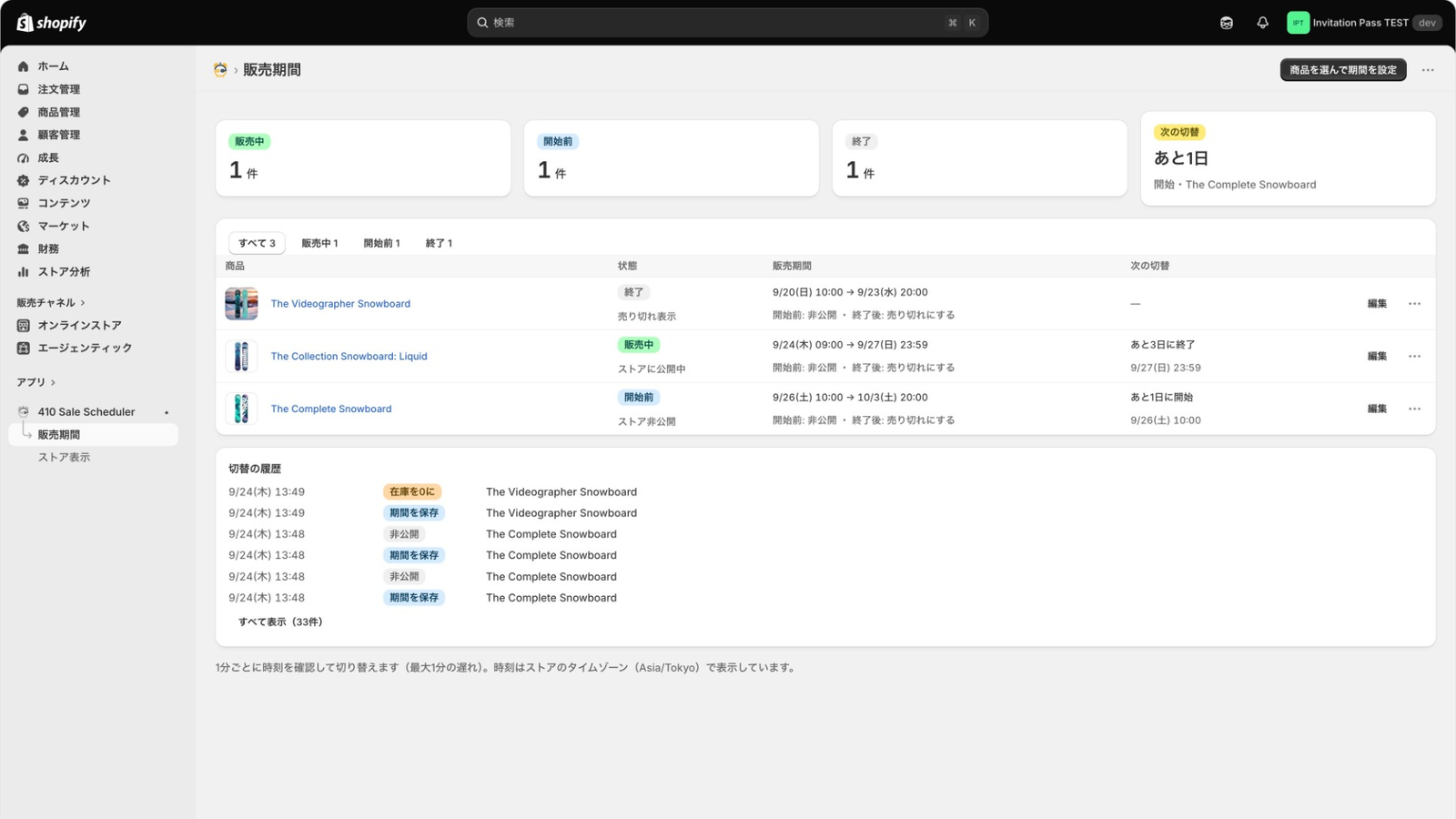1456x819 pixels.
Task: Open 成長 growth icon
Action: click(x=24, y=157)
